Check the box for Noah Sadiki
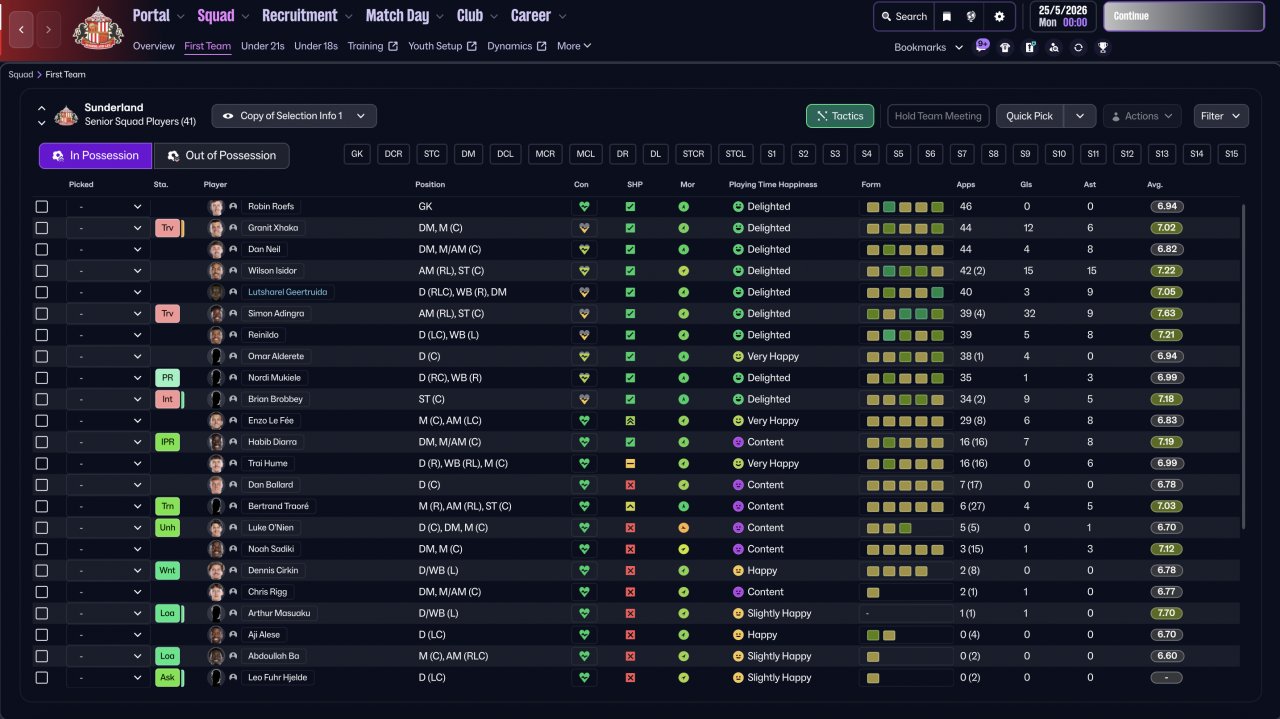 pyautogui.click(x=42, y=549)
